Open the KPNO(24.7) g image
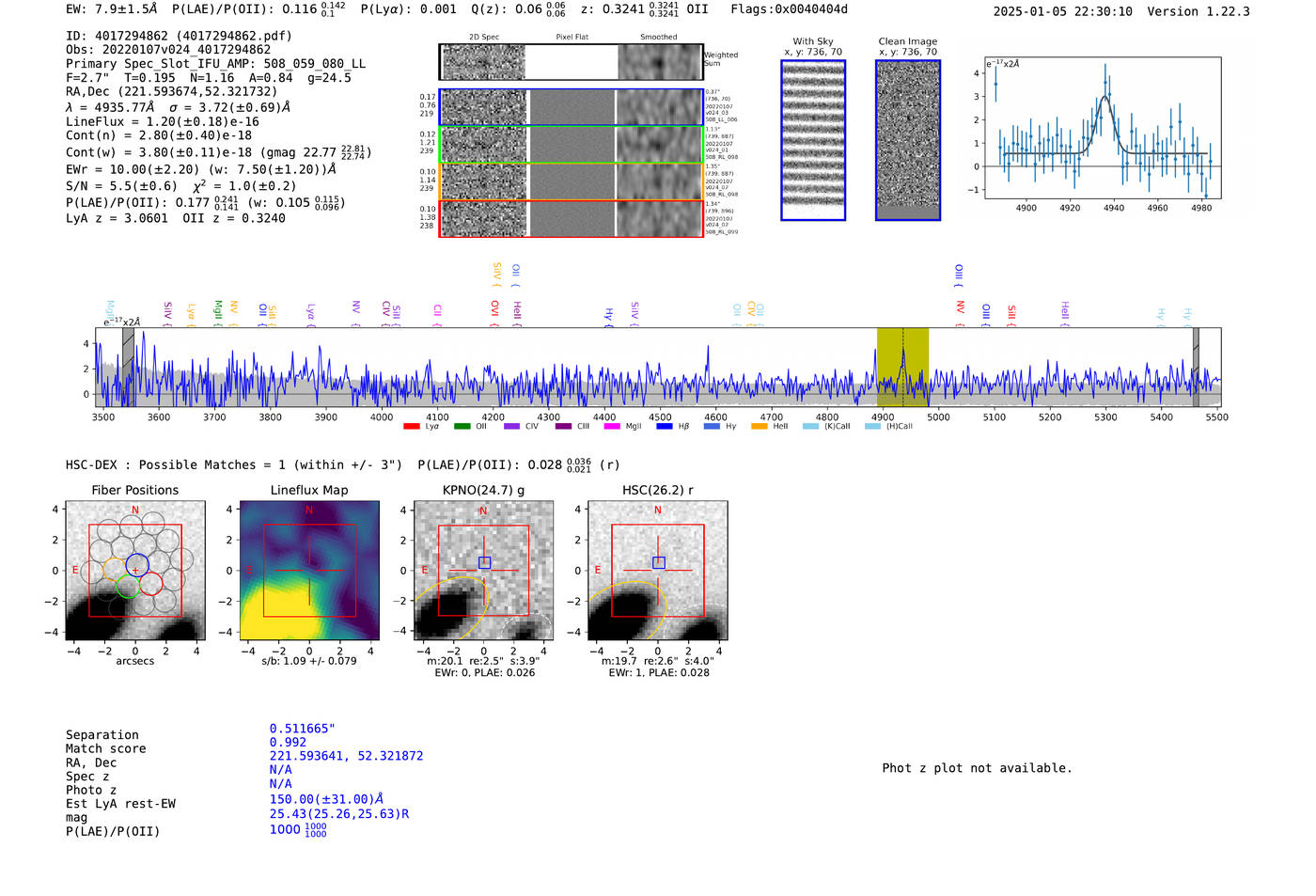The height and width of the screenshot is (896, 1316). point(484,571)
